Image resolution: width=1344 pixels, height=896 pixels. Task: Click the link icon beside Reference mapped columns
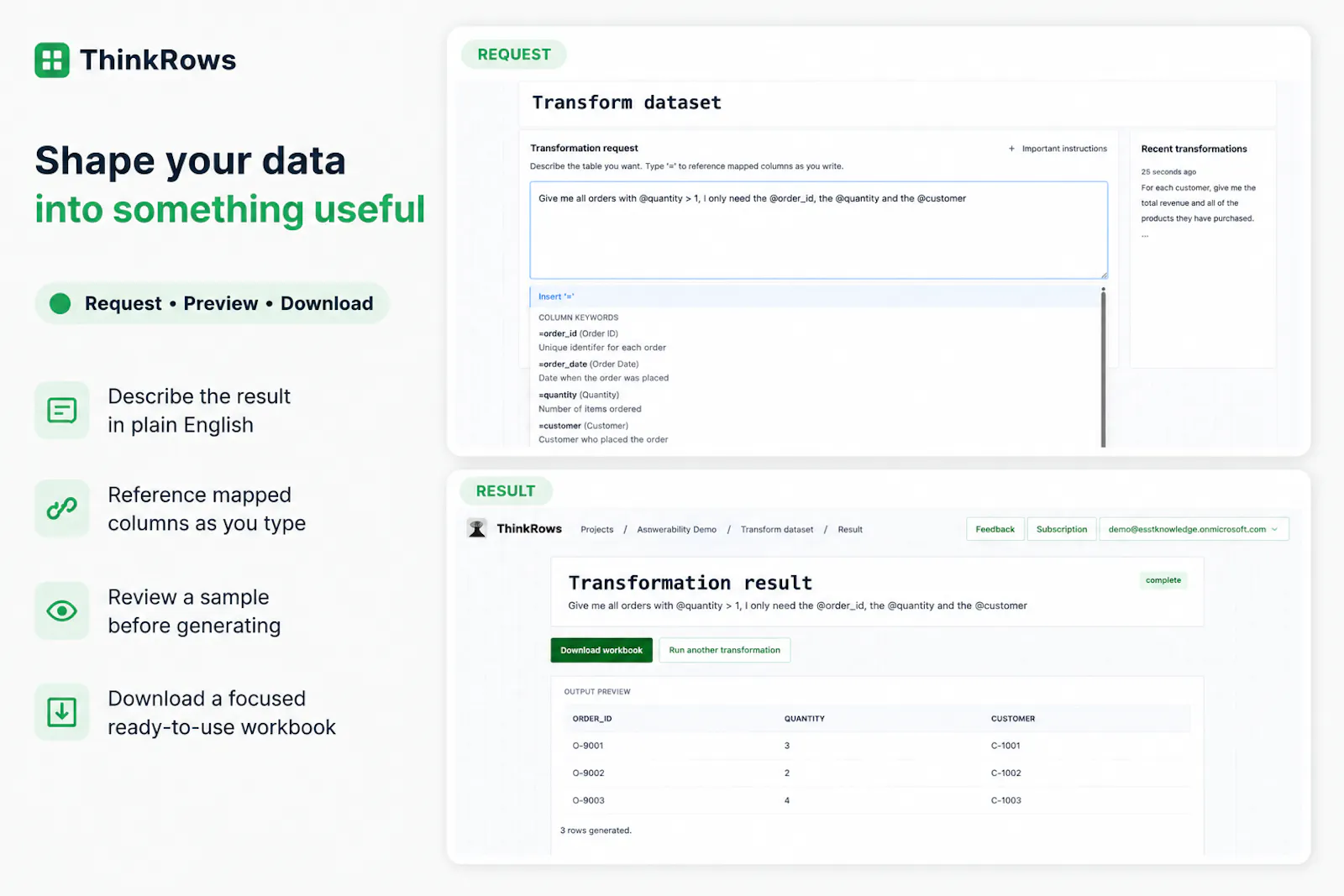[62, 508]
